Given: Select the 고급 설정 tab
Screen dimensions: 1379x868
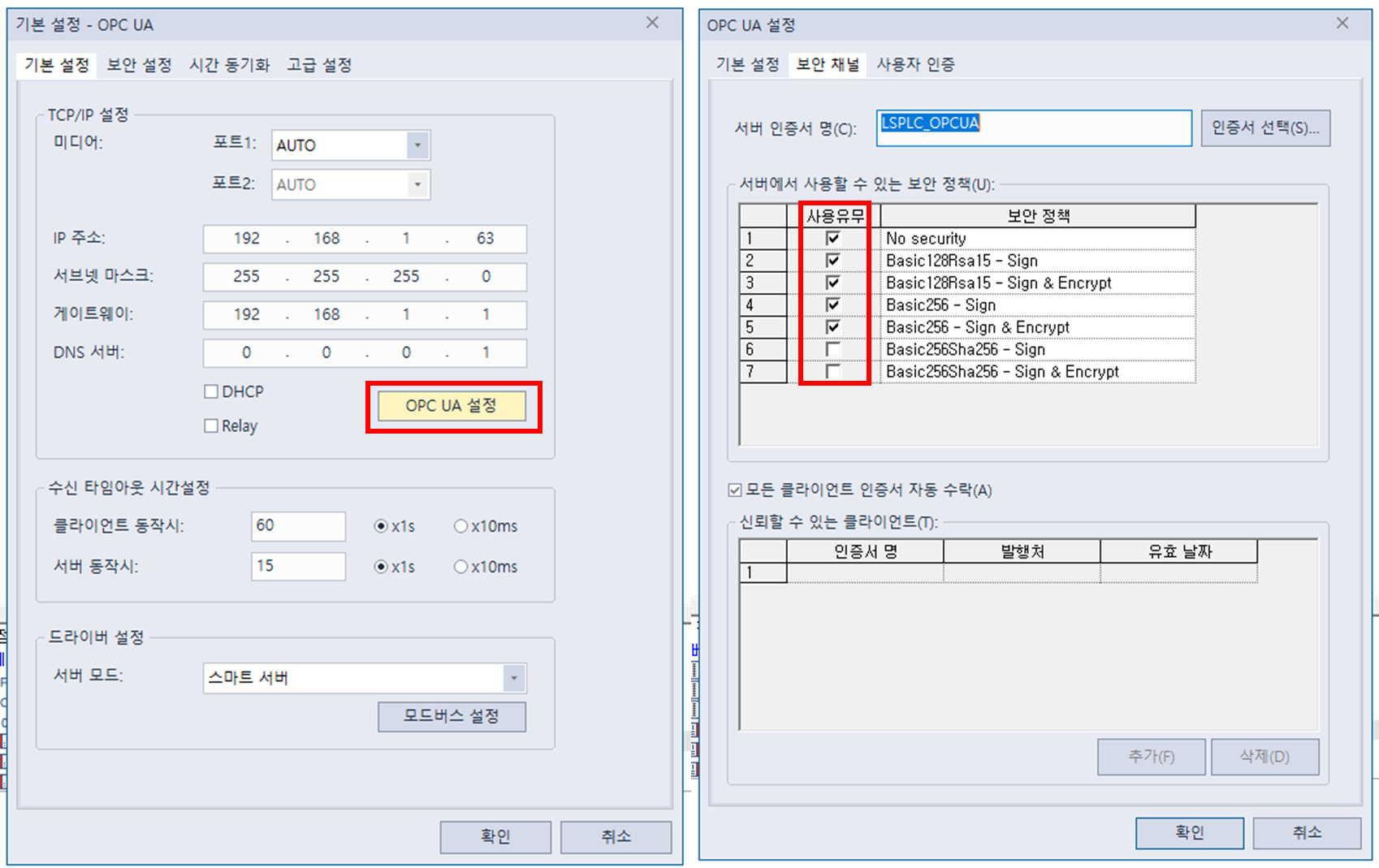Looking at the screenshot, I should [x=318, y=65].
